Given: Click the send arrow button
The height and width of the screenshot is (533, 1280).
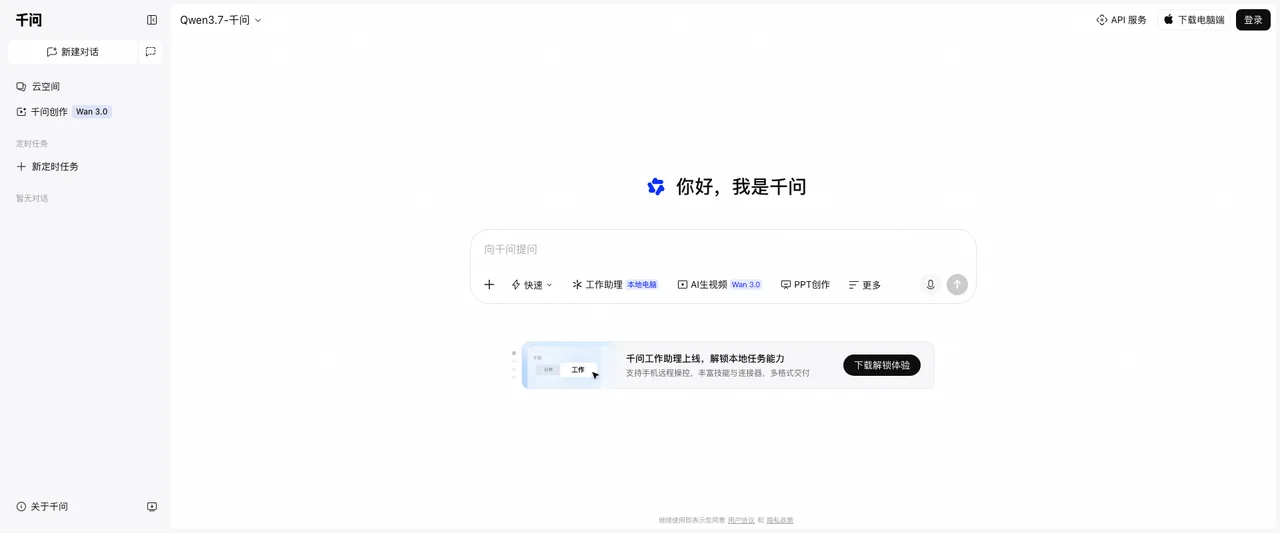Looking at the screenshot, I should 957,285.
